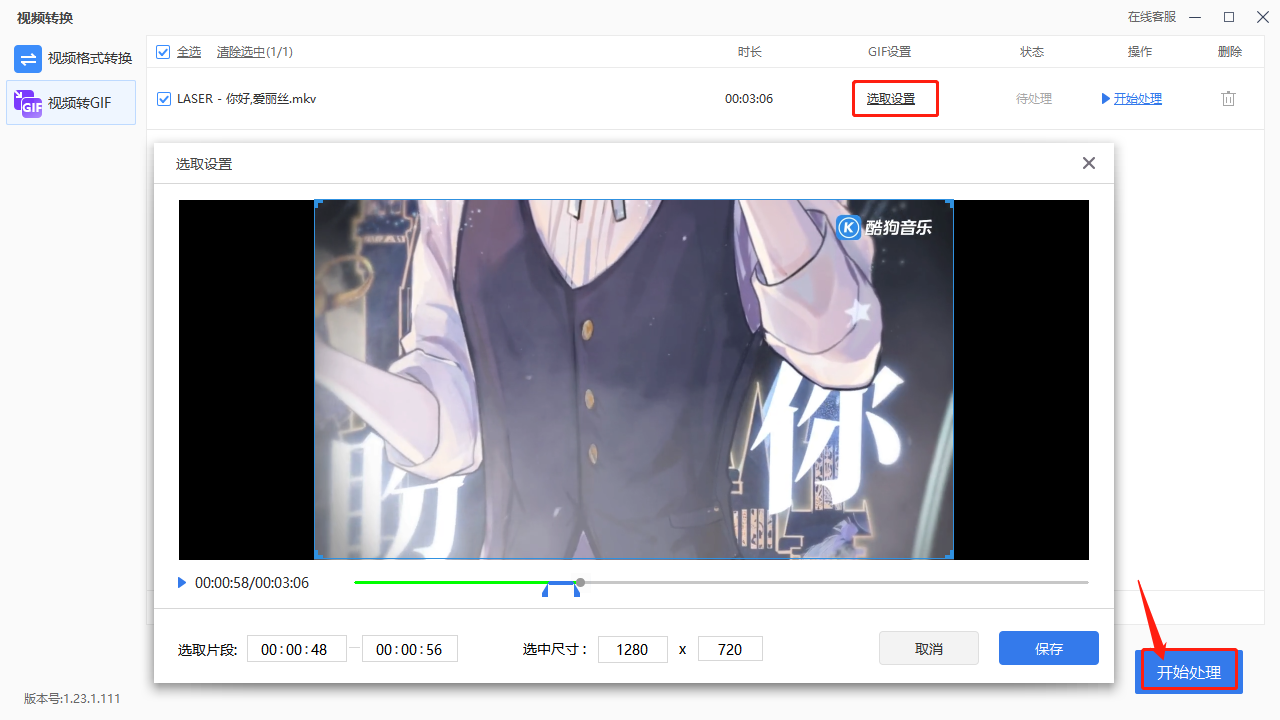Click the version text 版本号:1.23.1.111

point(72,698)
